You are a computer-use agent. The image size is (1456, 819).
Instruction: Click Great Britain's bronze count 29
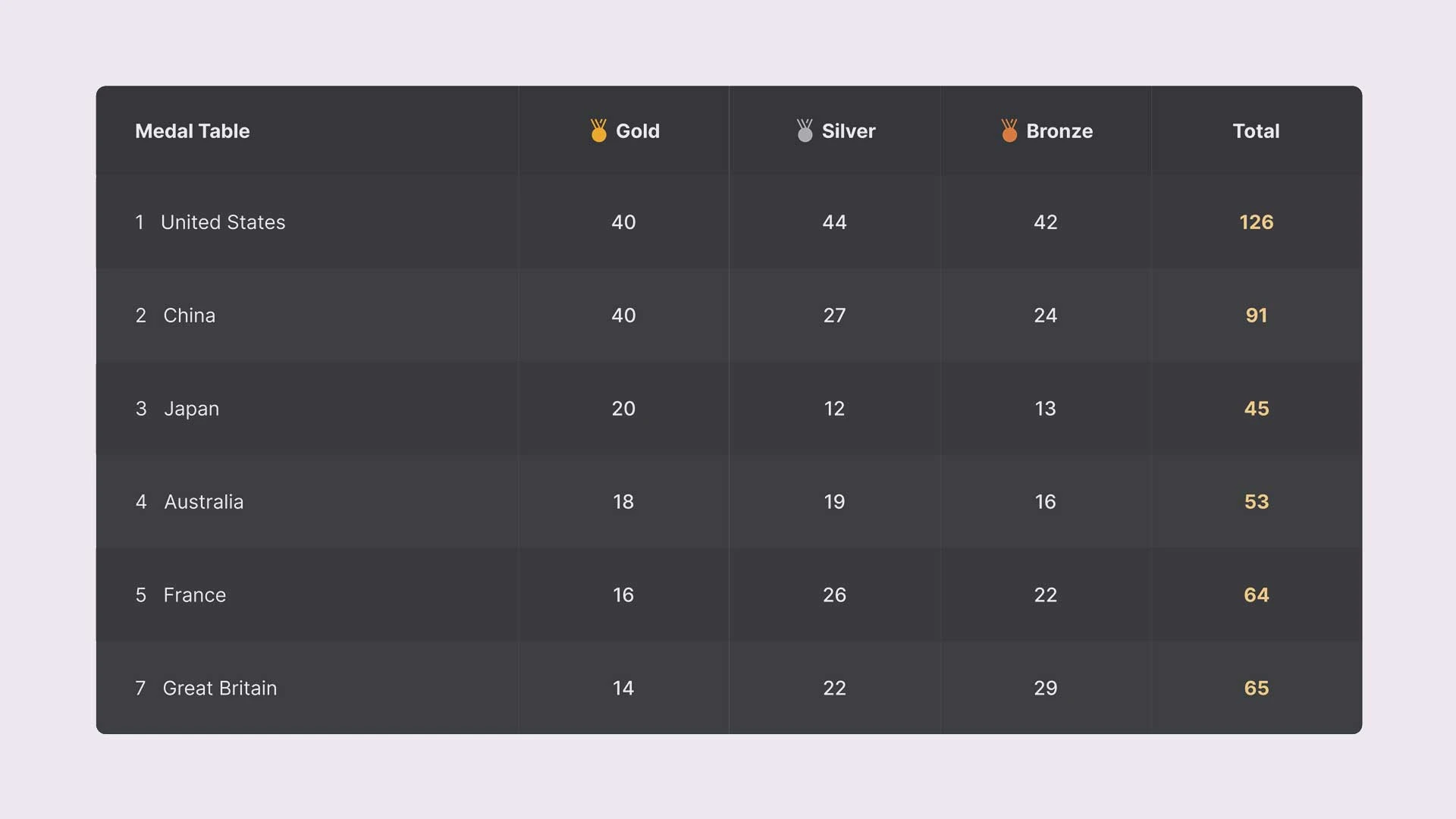(x=1045, y=689)
